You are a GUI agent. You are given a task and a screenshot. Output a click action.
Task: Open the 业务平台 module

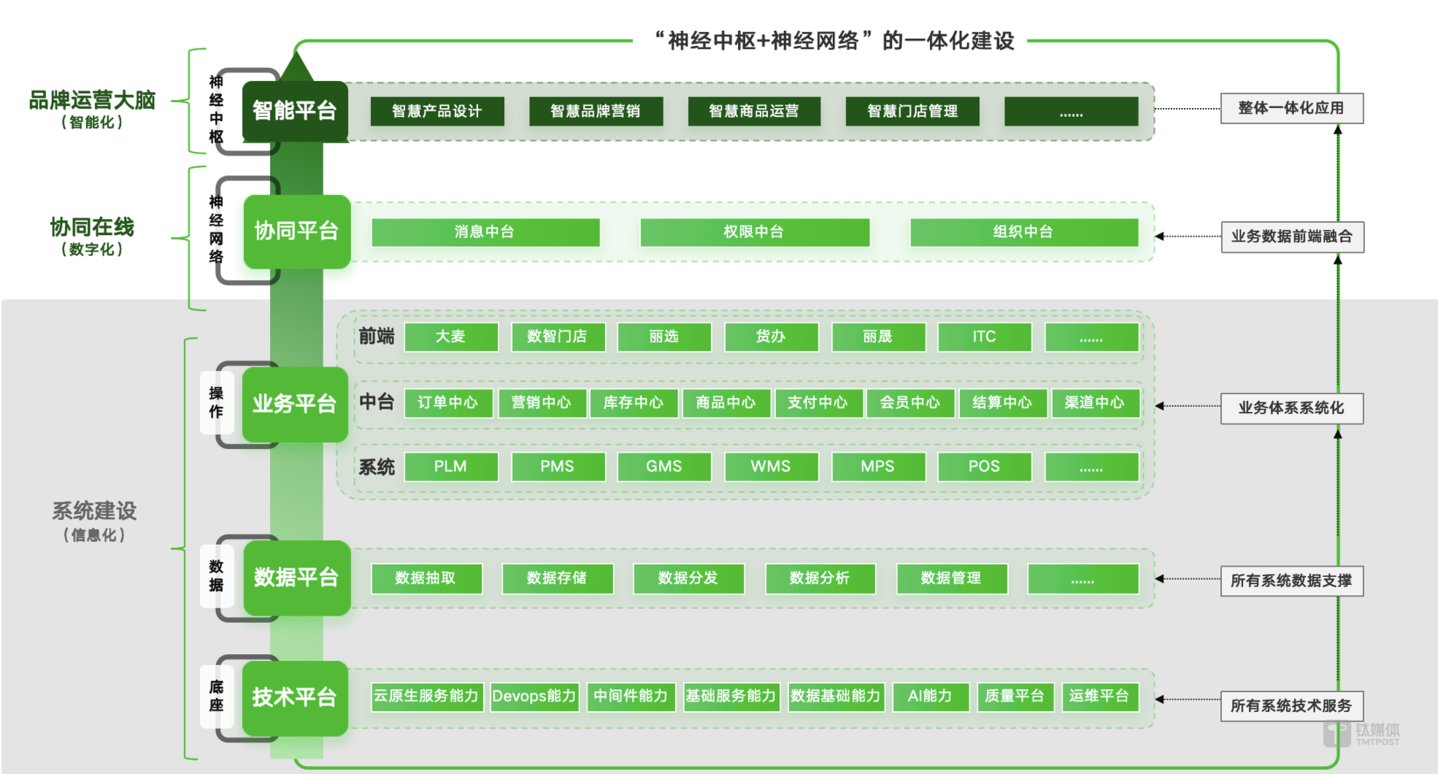coord(293,403)
